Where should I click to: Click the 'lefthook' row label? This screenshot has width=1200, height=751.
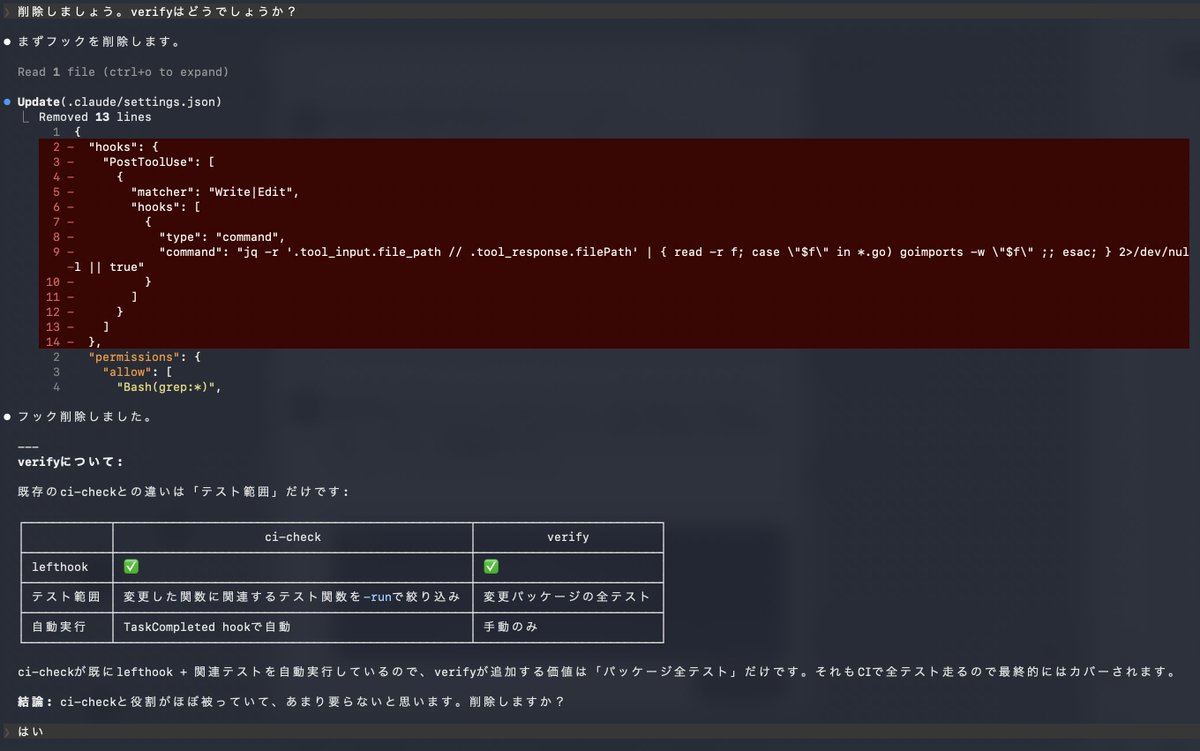60,567
